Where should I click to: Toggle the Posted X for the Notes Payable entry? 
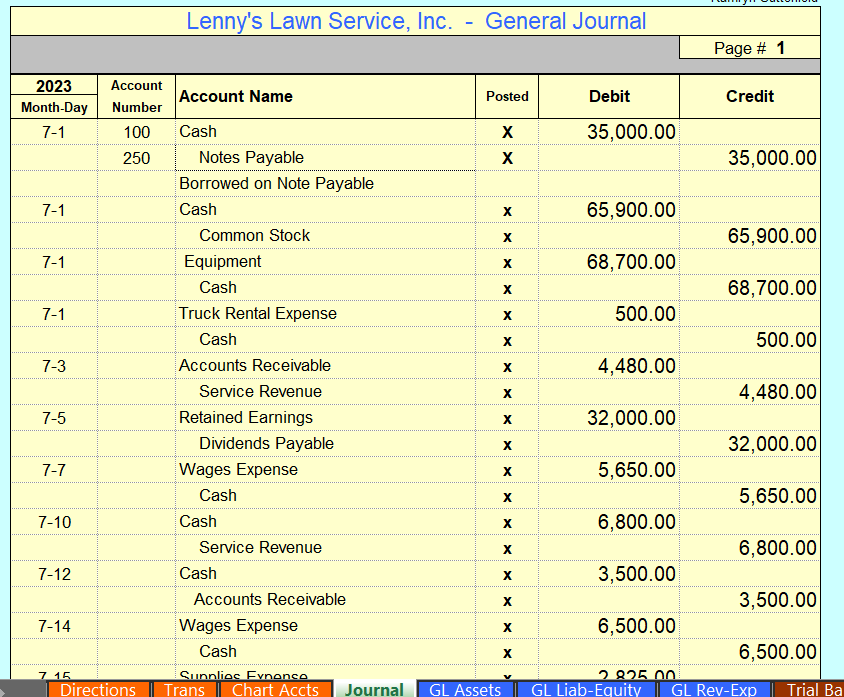pos(507,157)
